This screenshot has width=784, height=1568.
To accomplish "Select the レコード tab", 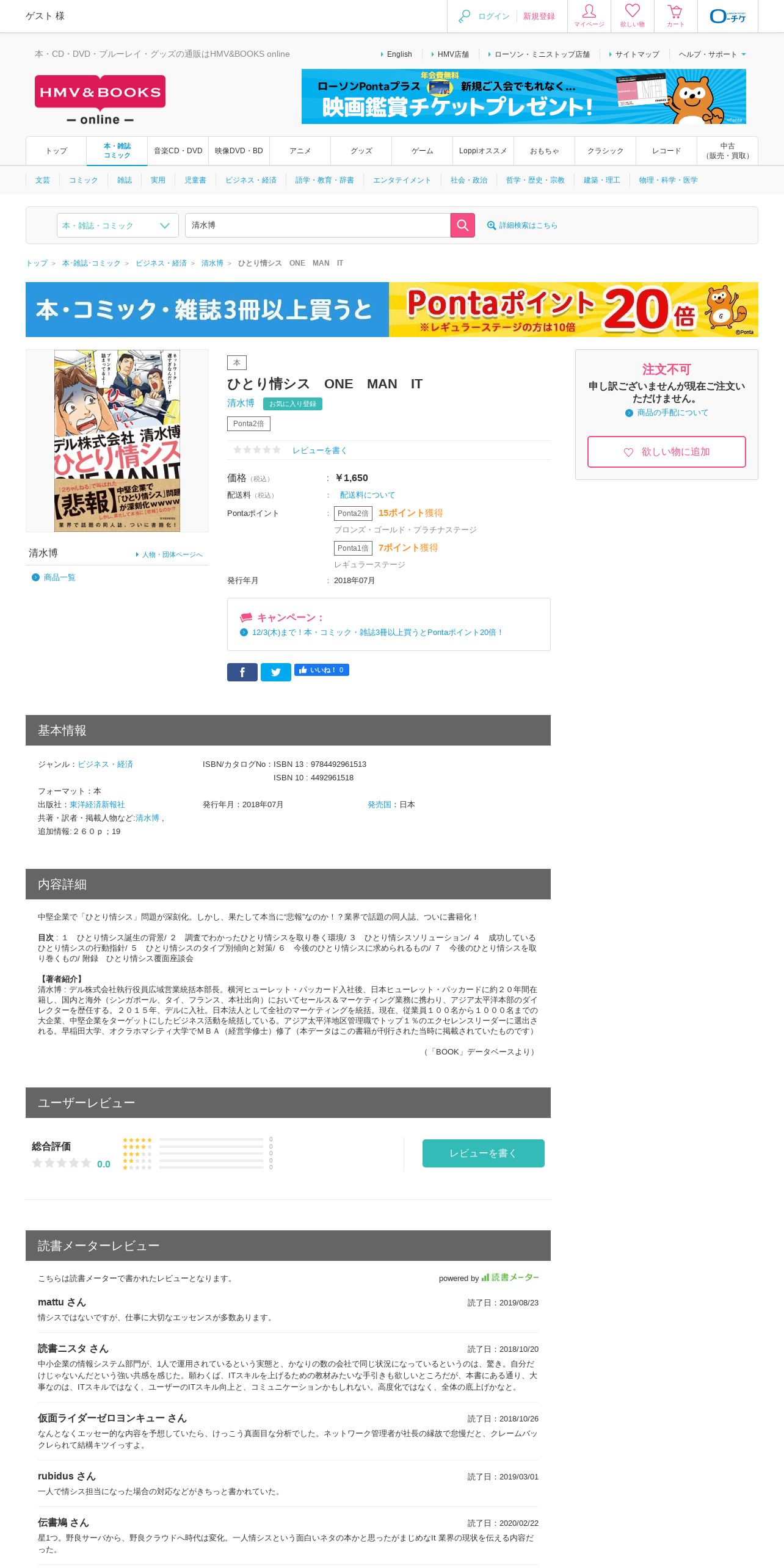I will [666, 151].
